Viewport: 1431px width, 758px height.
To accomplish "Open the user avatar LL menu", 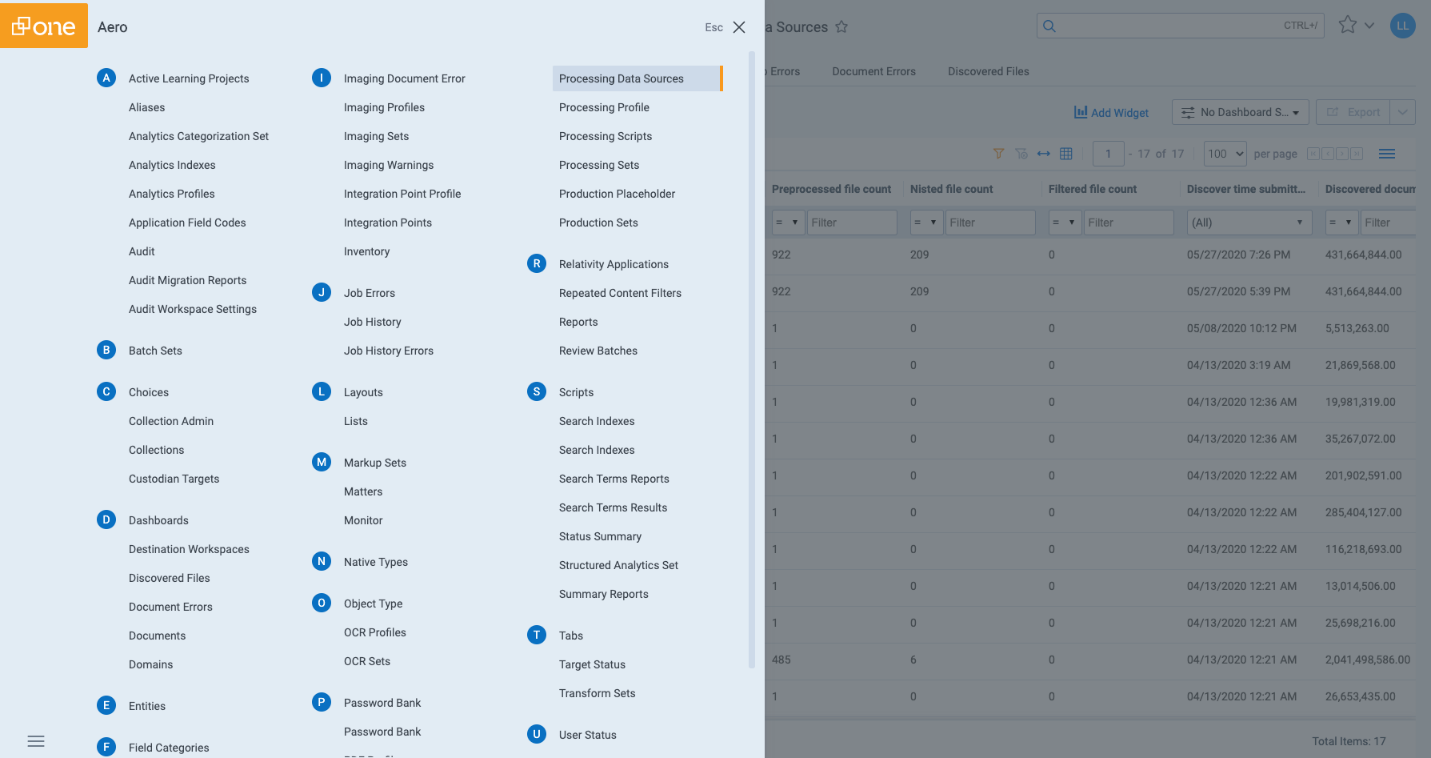I will (x=1403, y=25).
